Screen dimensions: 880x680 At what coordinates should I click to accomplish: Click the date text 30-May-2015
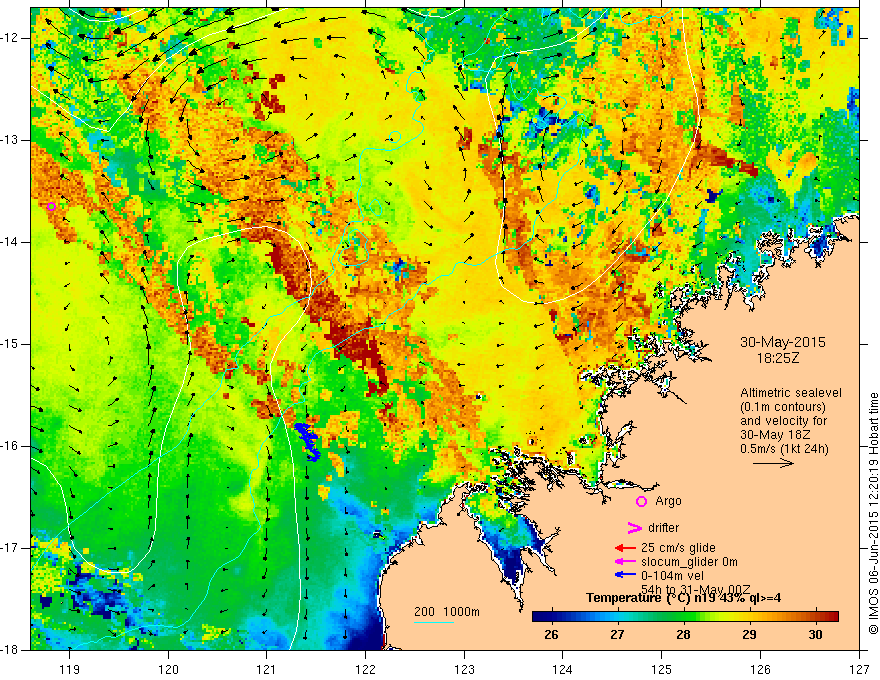(x=783, y=342)
